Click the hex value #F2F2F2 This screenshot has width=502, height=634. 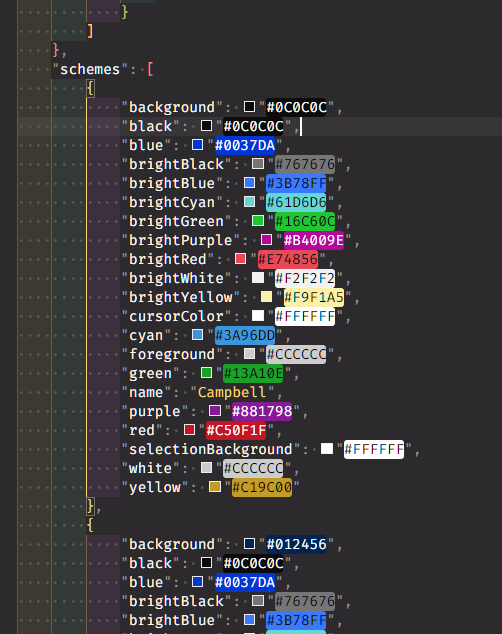(x=305, y=278)
